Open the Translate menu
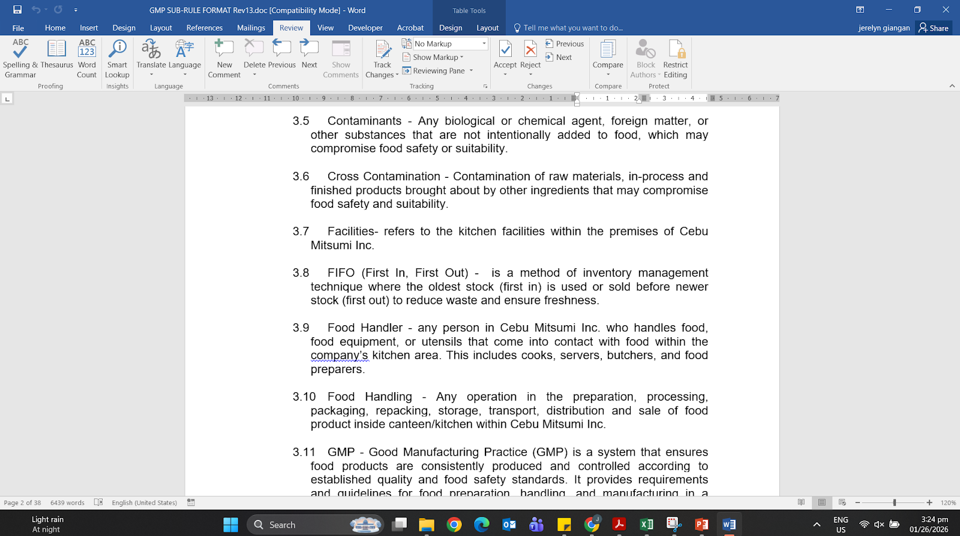Image resolution: width=960 pixels, height=536 pixels. [x=151, y=59]
